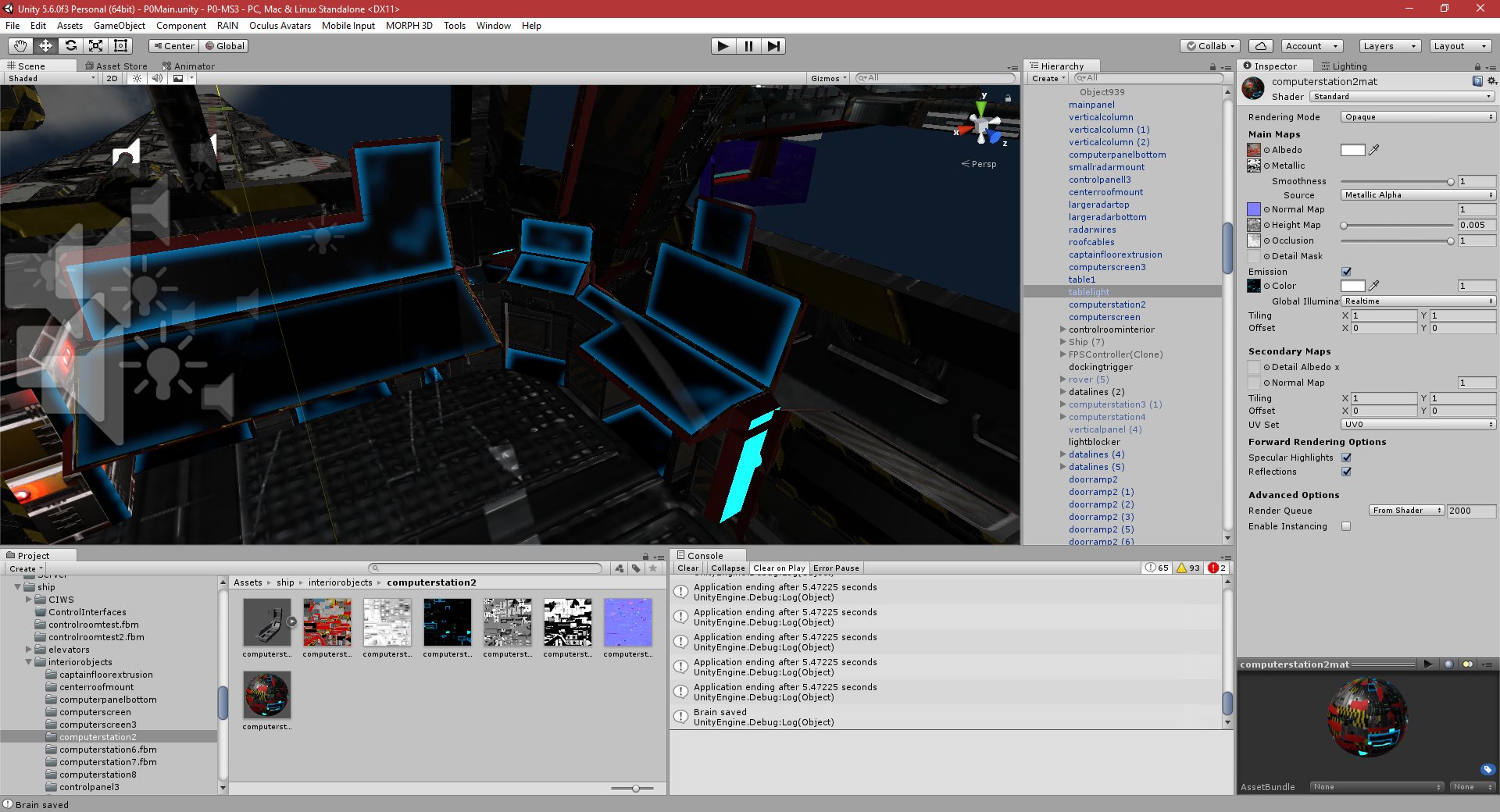
Task: Switch to the Animator tab
Action: 188,66
